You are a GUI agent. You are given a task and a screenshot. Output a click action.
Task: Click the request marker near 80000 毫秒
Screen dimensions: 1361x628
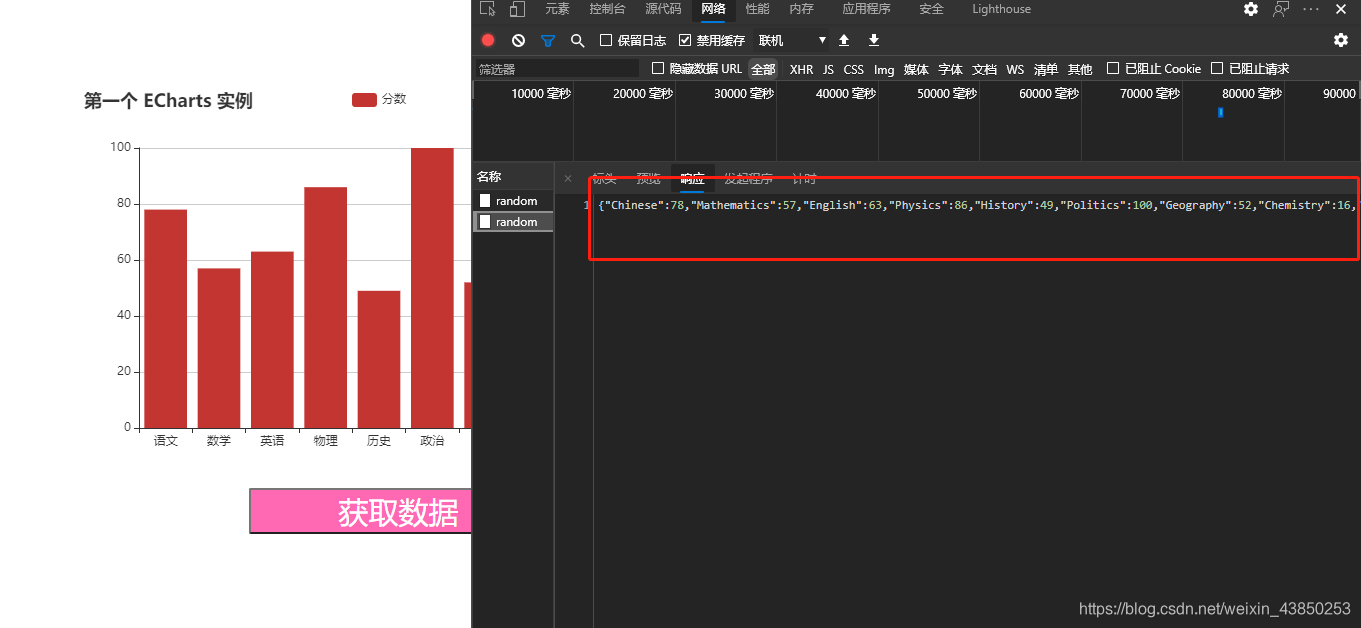pyautogui.click(x=1220, y=112)
